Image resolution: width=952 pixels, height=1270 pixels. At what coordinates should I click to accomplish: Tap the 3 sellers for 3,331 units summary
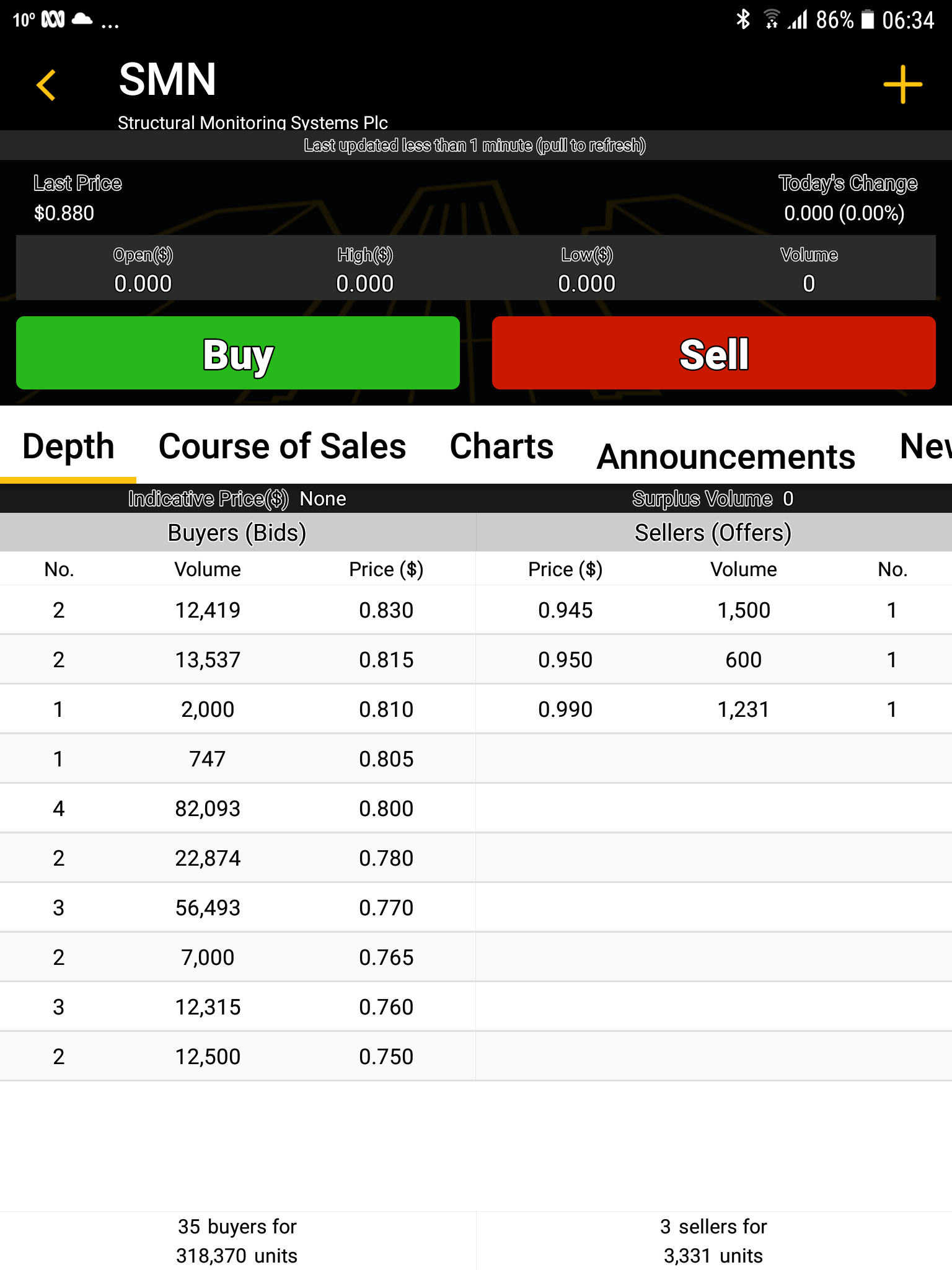click(x=713, y=1241)
